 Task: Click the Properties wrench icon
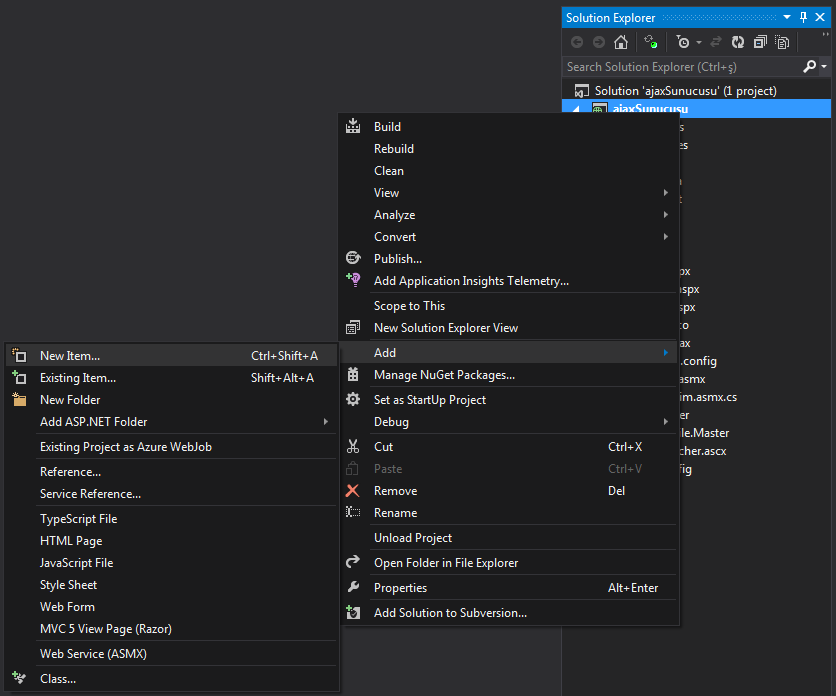tap(353, 587)
